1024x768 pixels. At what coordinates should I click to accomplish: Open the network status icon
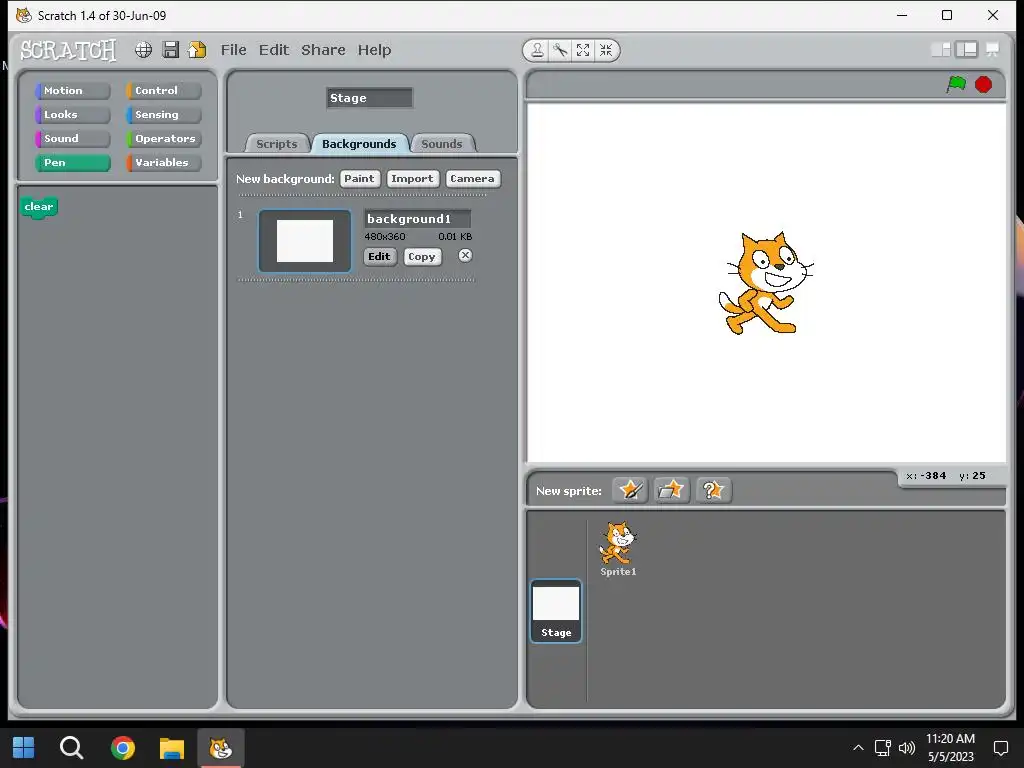pyautogui.click(x=883, y=748)
